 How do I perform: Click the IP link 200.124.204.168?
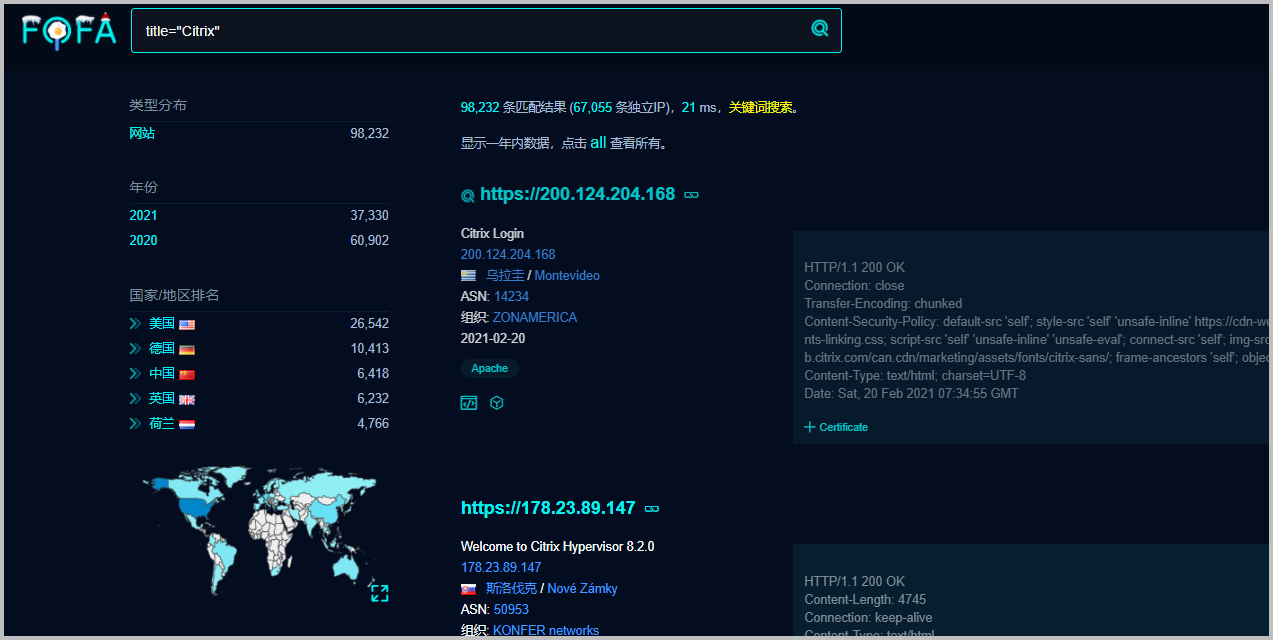508,254
